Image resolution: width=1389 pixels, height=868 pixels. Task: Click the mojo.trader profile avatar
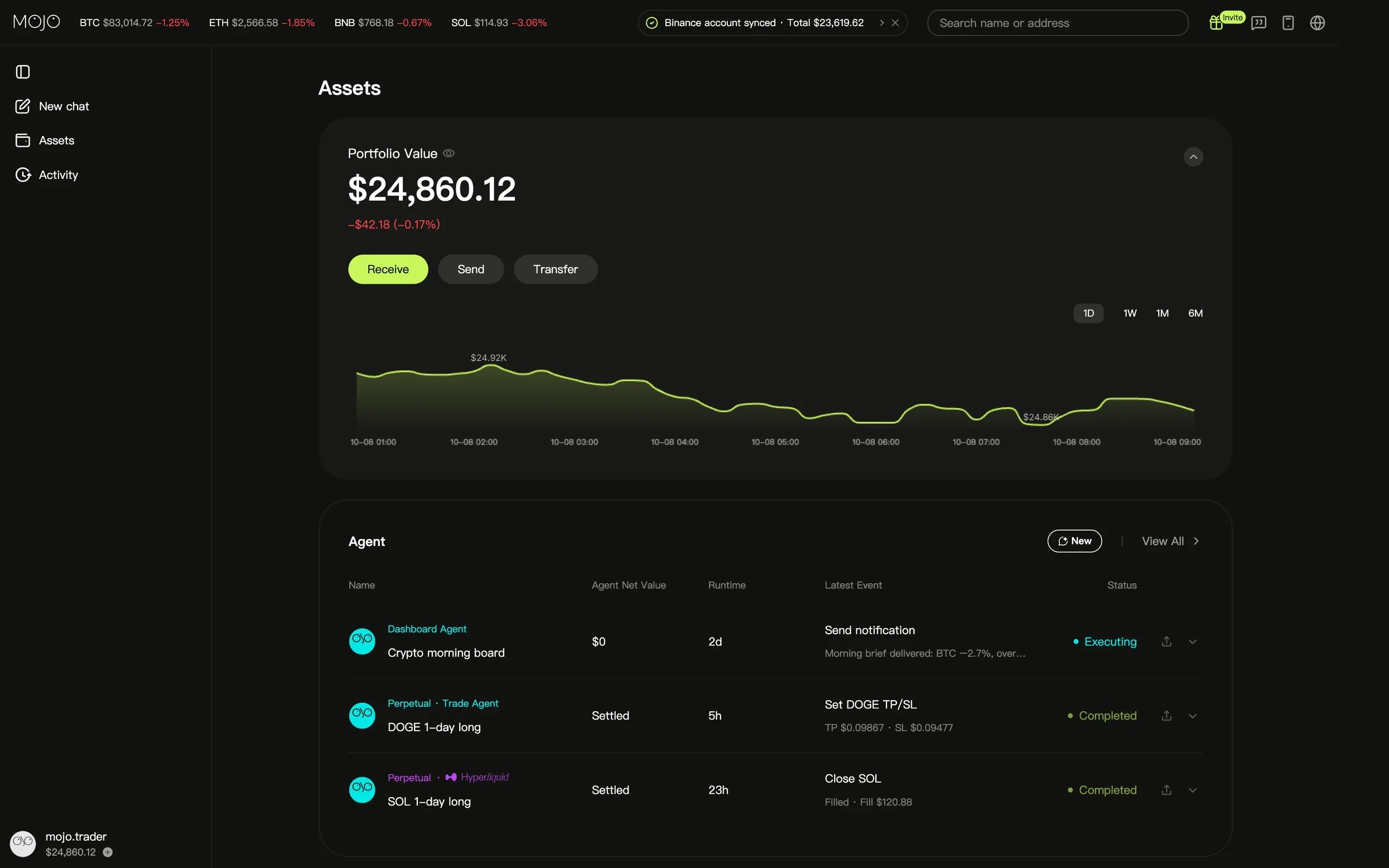(23, 843)
